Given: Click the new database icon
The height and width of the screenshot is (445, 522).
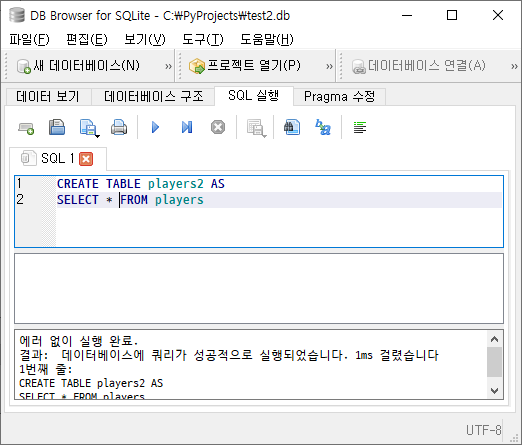Looking at the screenshot, I should click(x=24, y=66).
